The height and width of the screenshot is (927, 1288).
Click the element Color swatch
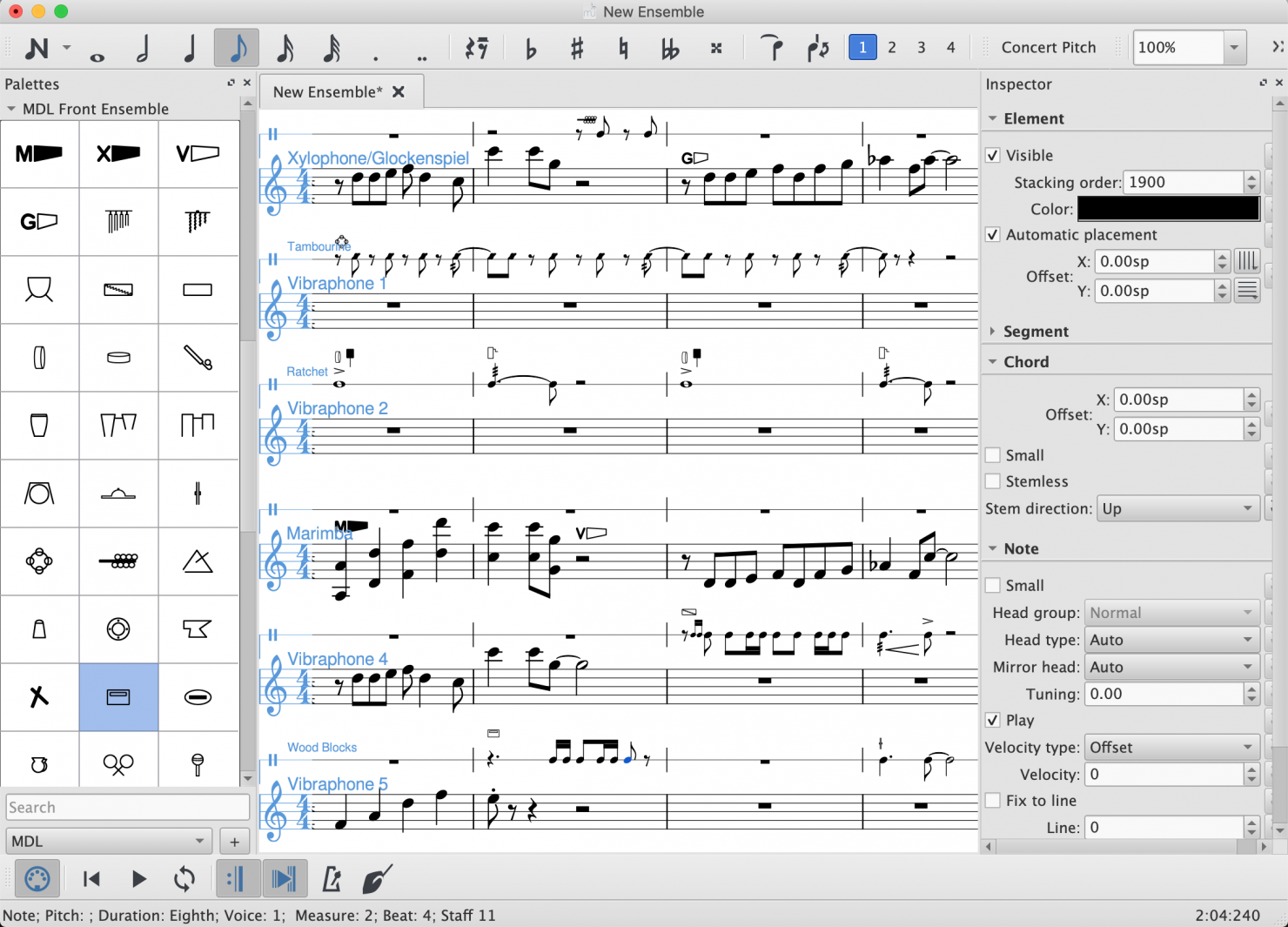pyautogui.click(x=1168, y=209)
